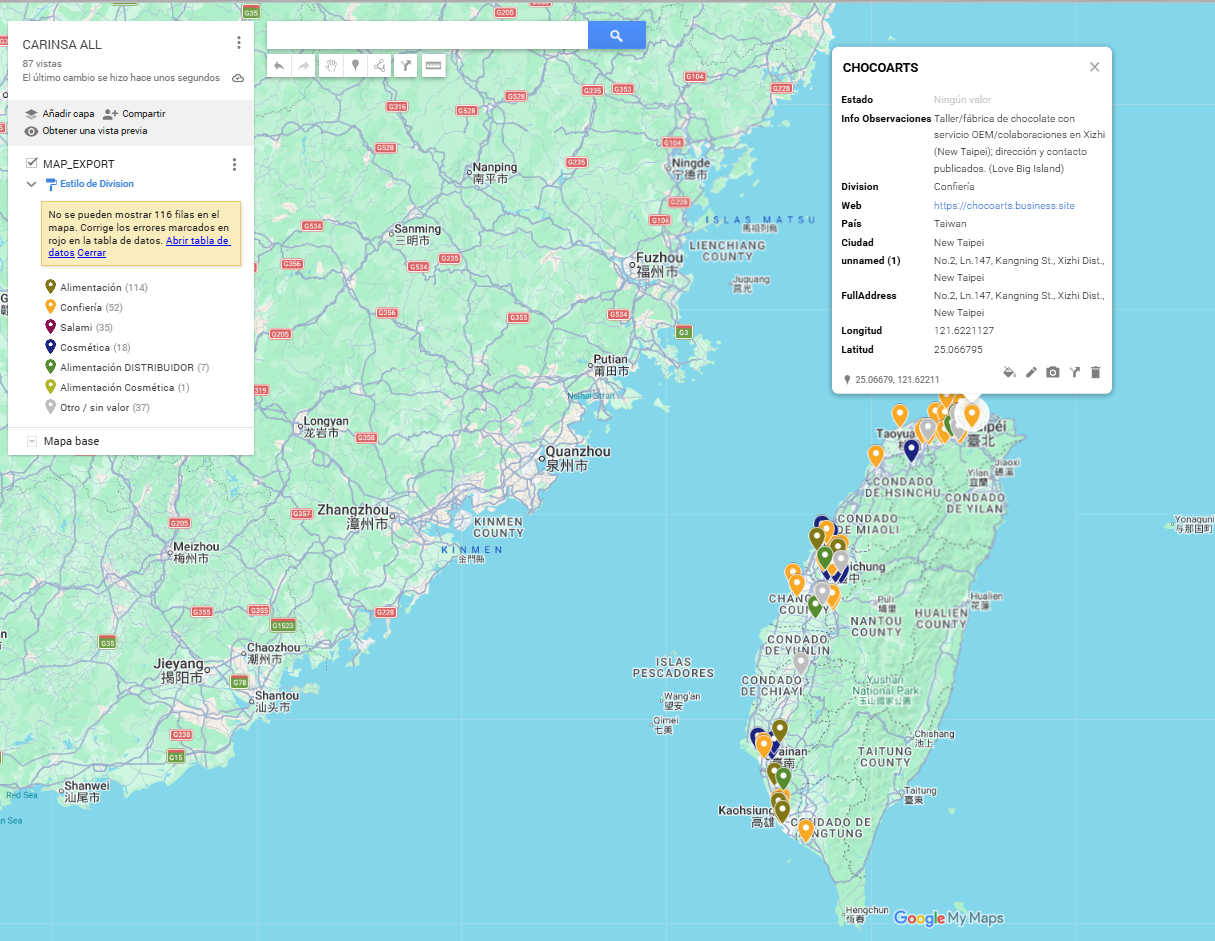Click the orange marker near Taoyuan label

click(900, 414)
